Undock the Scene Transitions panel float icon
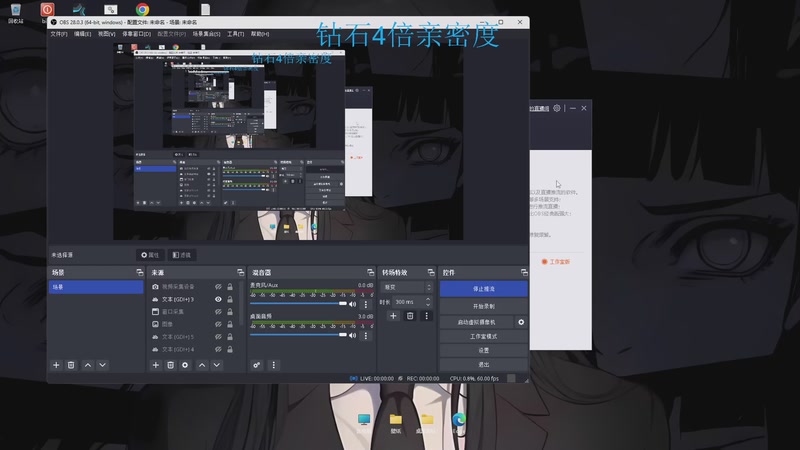 pos(431,272)
